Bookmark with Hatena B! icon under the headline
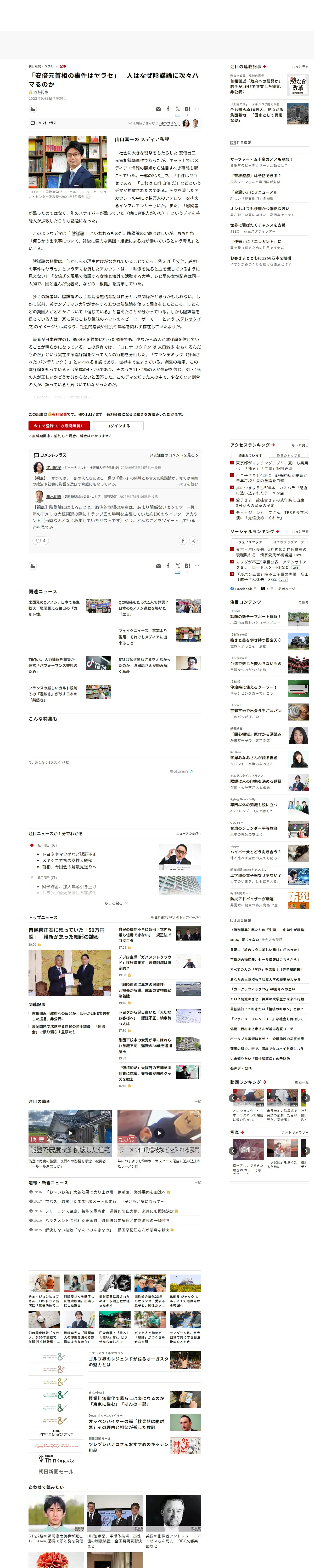The width and height of the screenshot is (314, 1568). click(x=187, y=109)
